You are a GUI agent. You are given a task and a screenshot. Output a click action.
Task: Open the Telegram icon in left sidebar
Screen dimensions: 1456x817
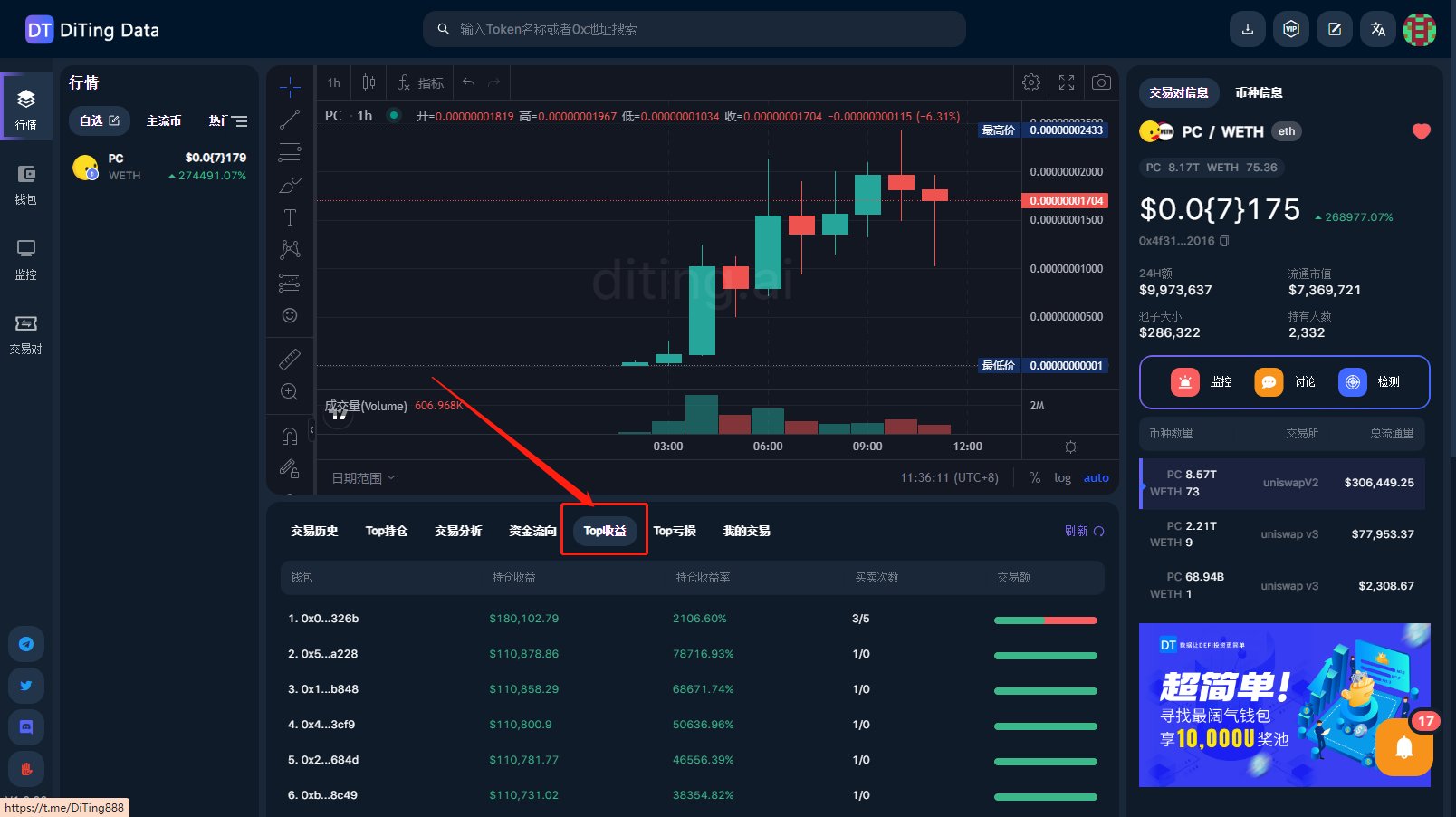(26, 643)
